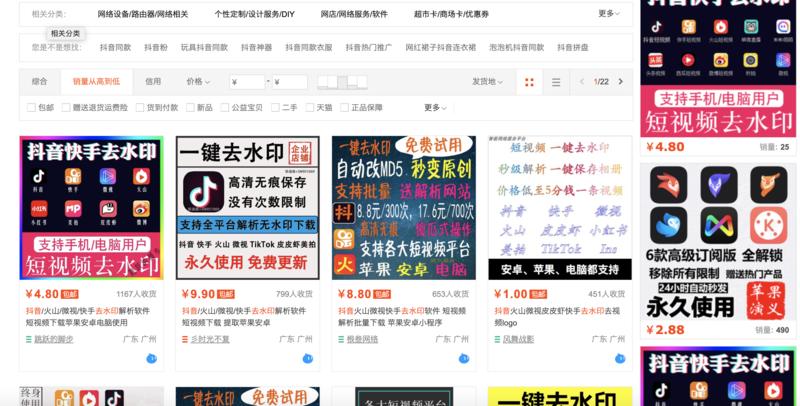
Task: Visit shop 跳跃的脚步
Action: (x=54, y=339)
